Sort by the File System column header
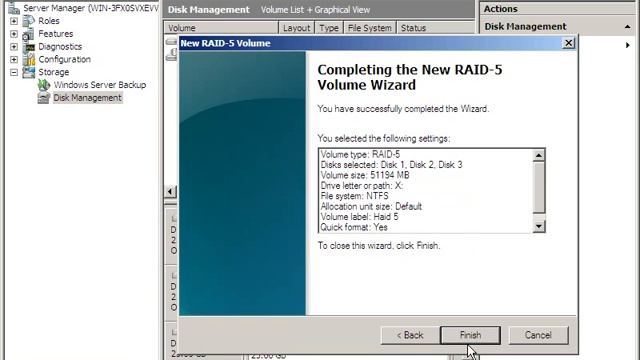Viewport: 640px width, 360px height. pyautogui.click(x=370, y=28)
